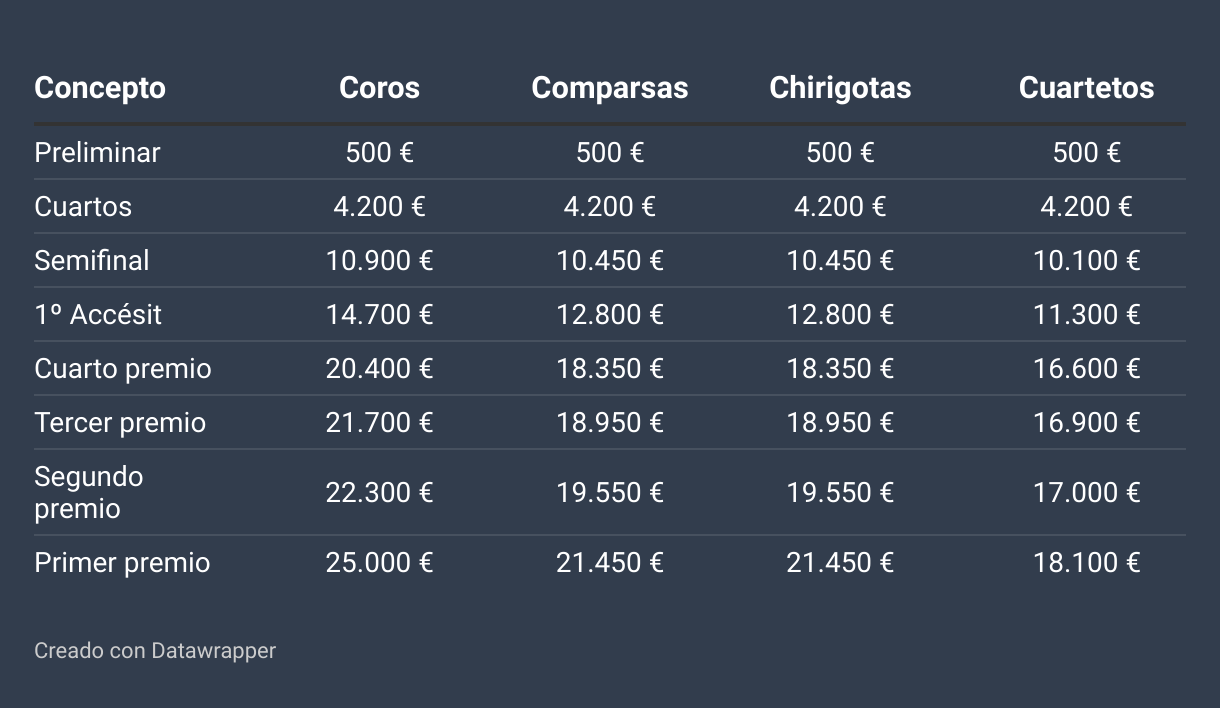Click the Tercer premio row label
Screen dimensions: 1220x708
click(120, 423)
